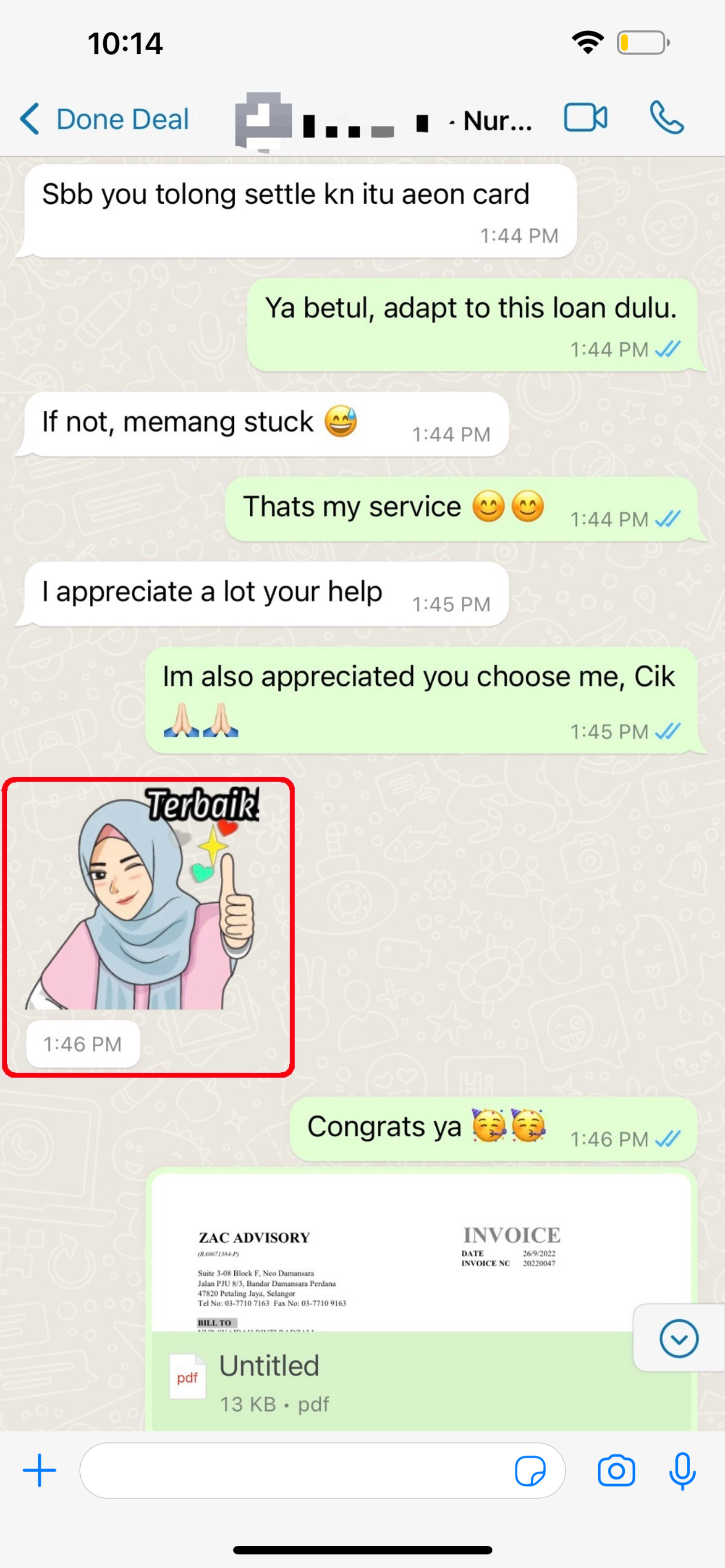Start a video call with the contact
The height and width of the screenshot is (1568, 725).
[x=585, y=118]
